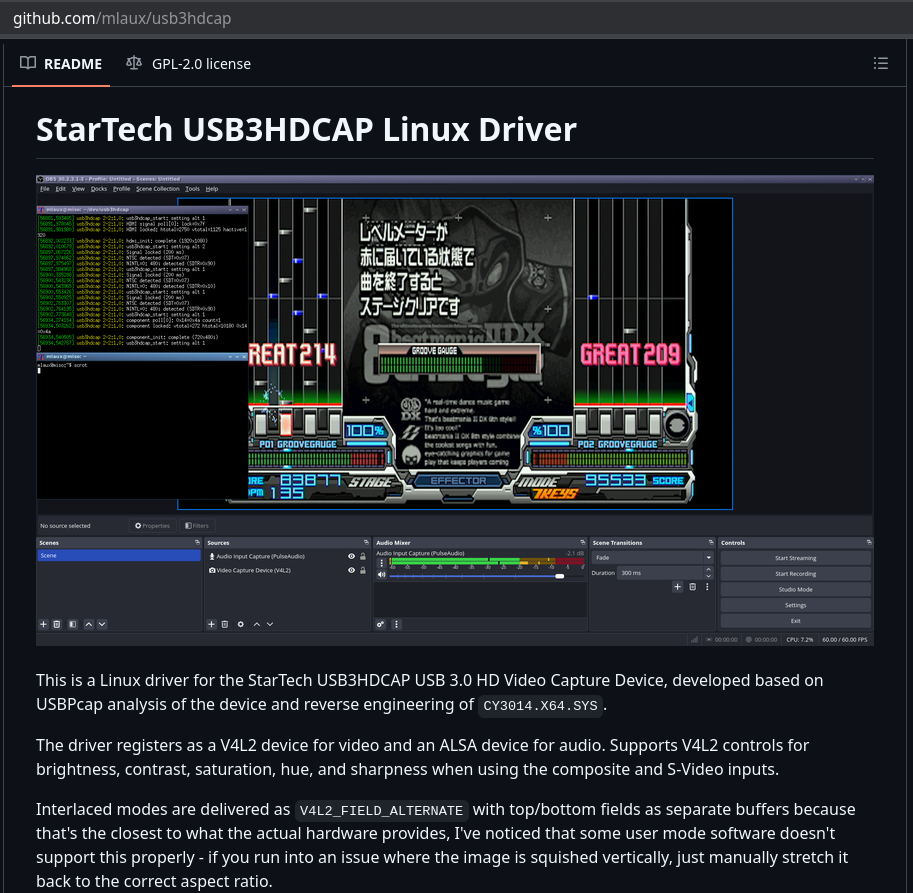Toggle Studio Mode in OBS Controls
The width and height of the screenshot is (913, 893).
coord(795,589)
